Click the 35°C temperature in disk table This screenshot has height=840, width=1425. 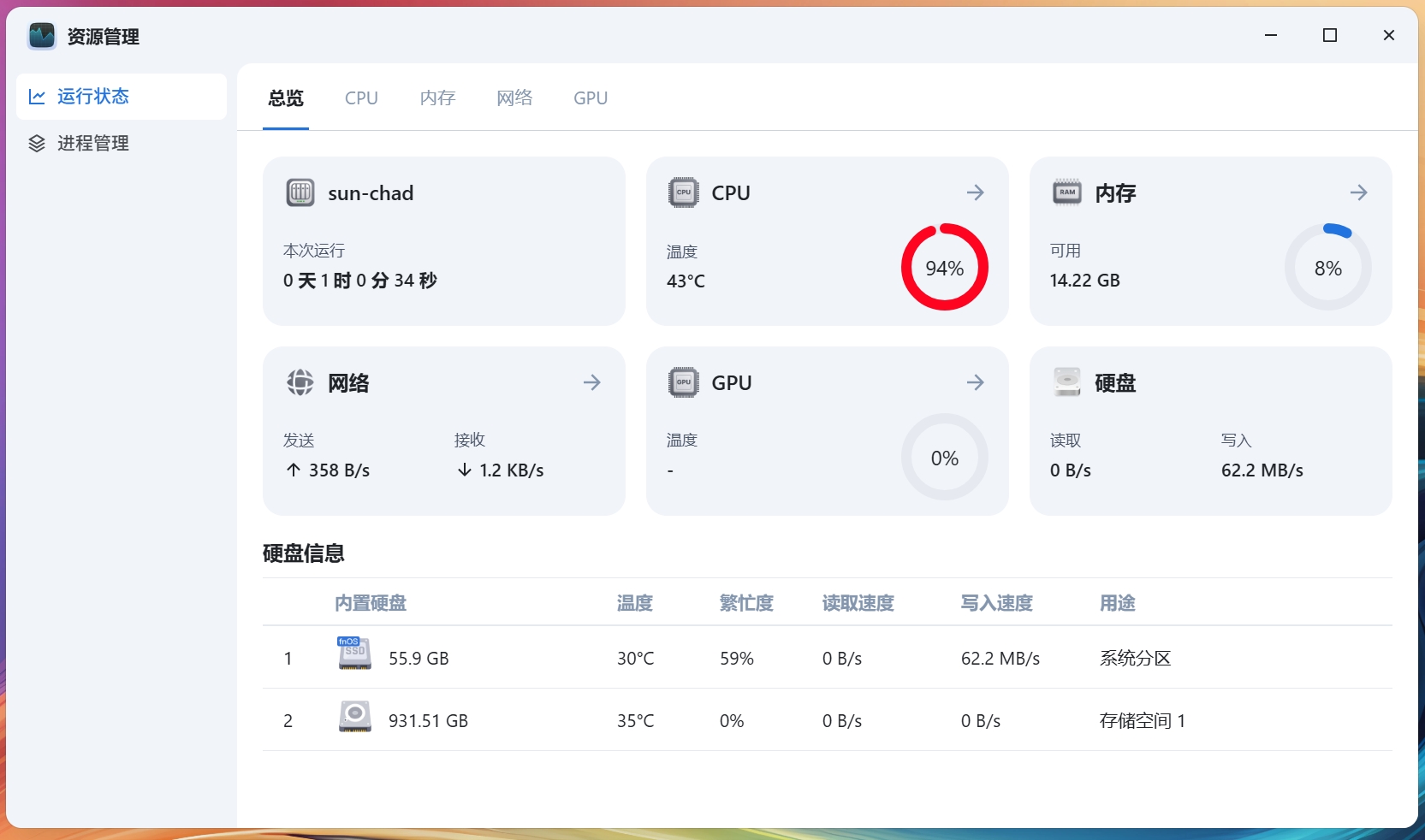[x=635, y=720]
